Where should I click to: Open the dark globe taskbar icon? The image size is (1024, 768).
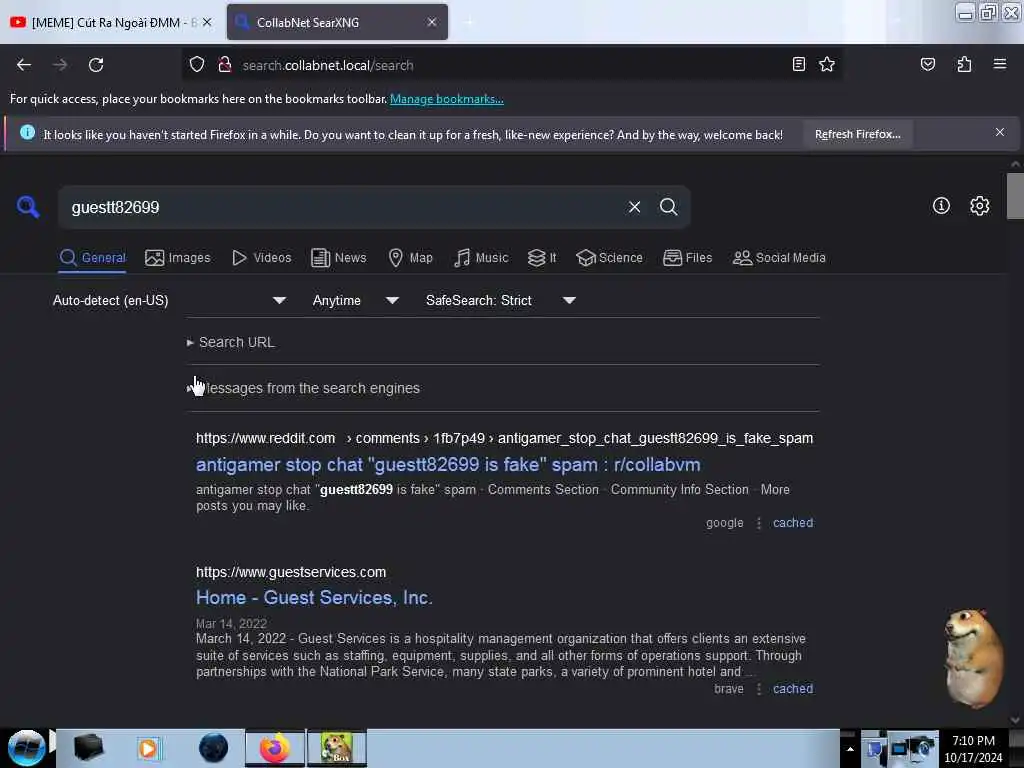tap(213, 748)
